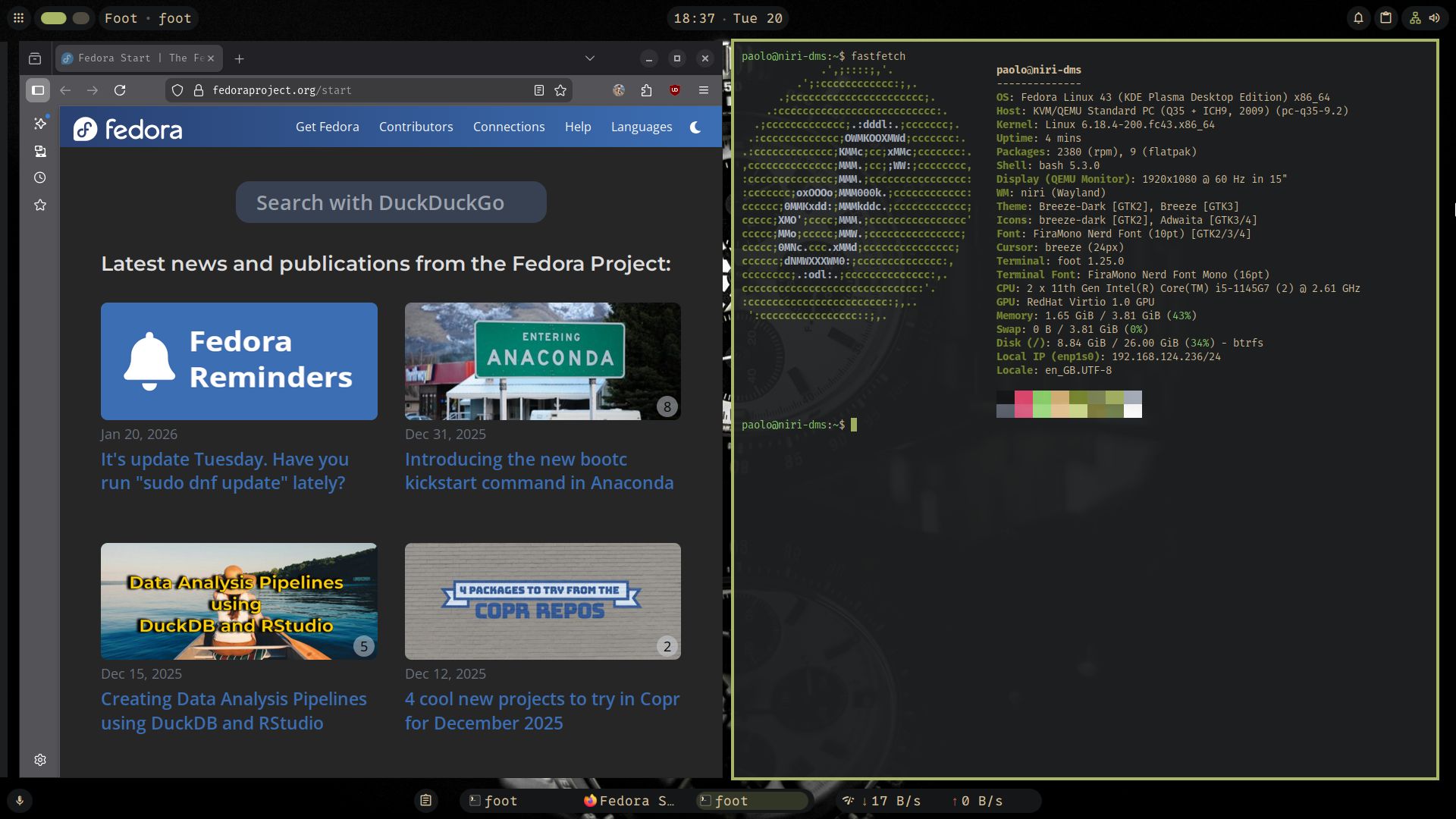Click the Search with DuckDuckGo field
This screenshot has width=1456, height=819.
[391, 202]
